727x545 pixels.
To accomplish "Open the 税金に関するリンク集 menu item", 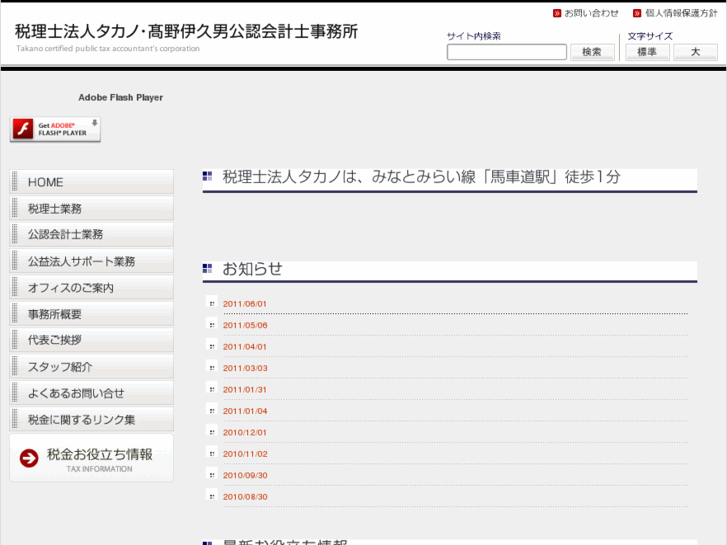I will point(92,419).
